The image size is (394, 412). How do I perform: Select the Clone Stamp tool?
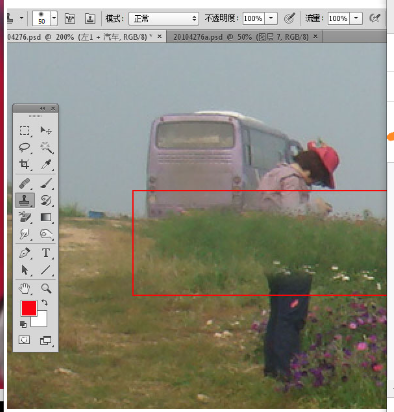point(25,200)
